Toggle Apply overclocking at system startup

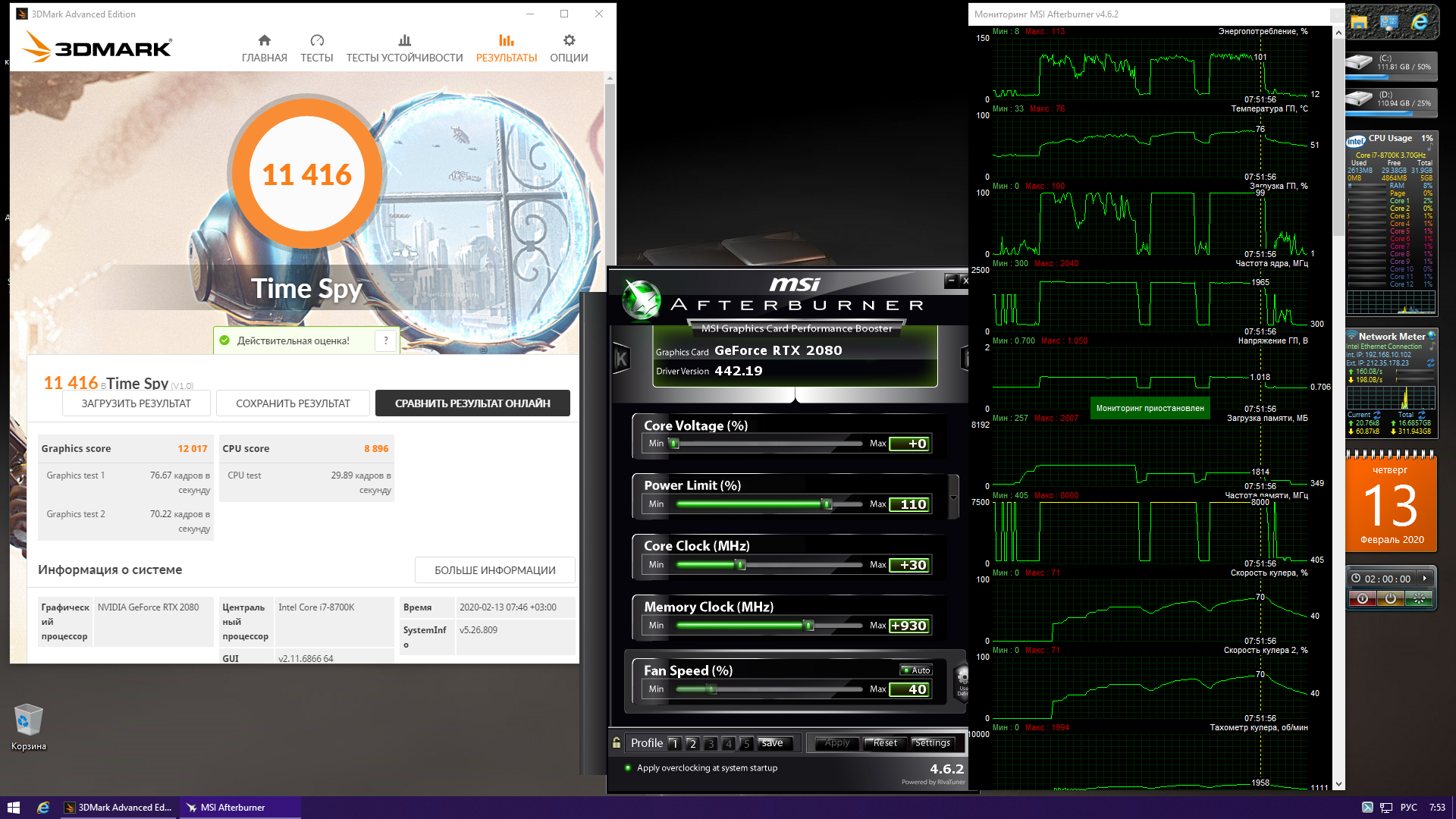click(628, 768)
